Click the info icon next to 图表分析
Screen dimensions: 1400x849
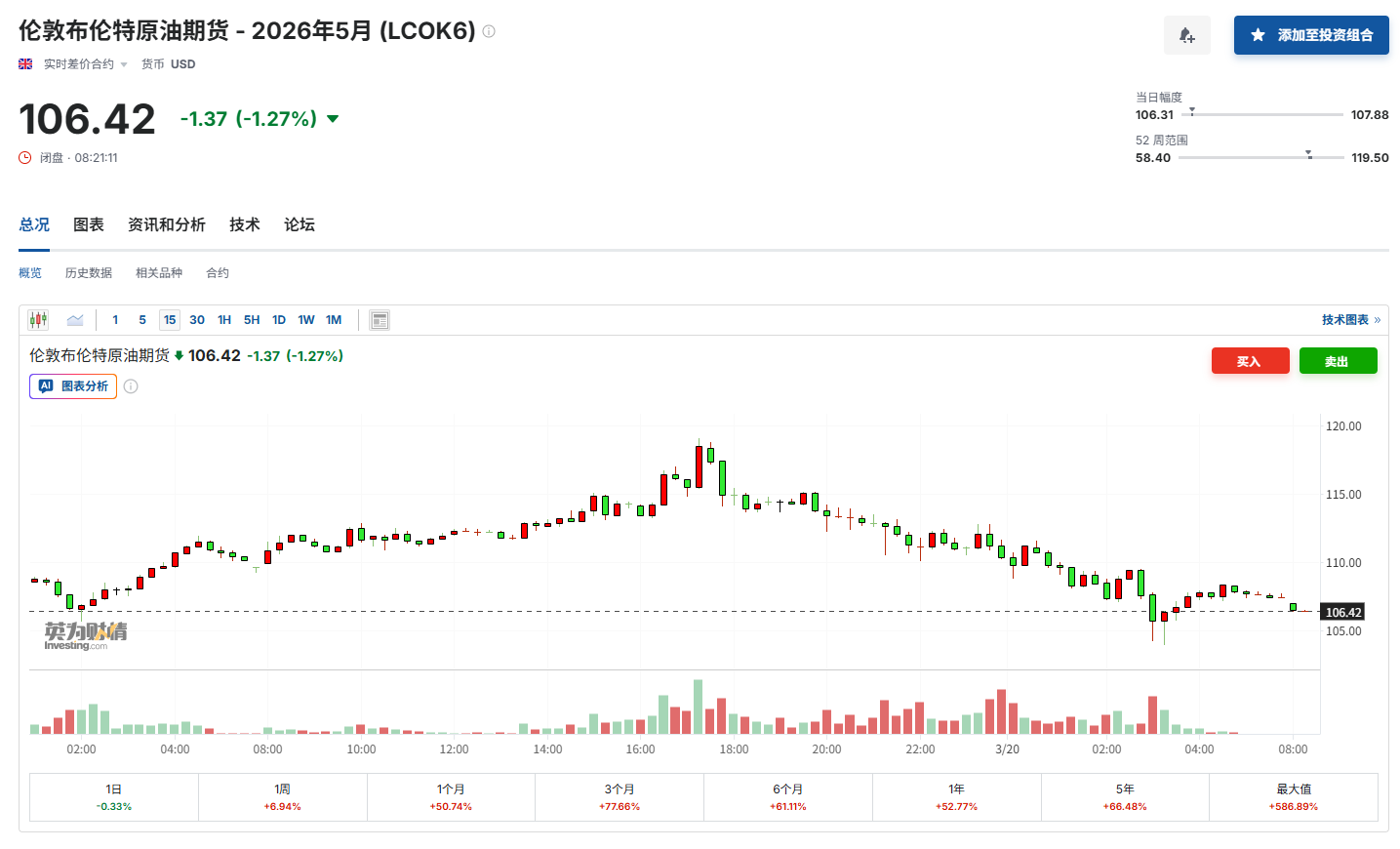[x=131, y=386]
